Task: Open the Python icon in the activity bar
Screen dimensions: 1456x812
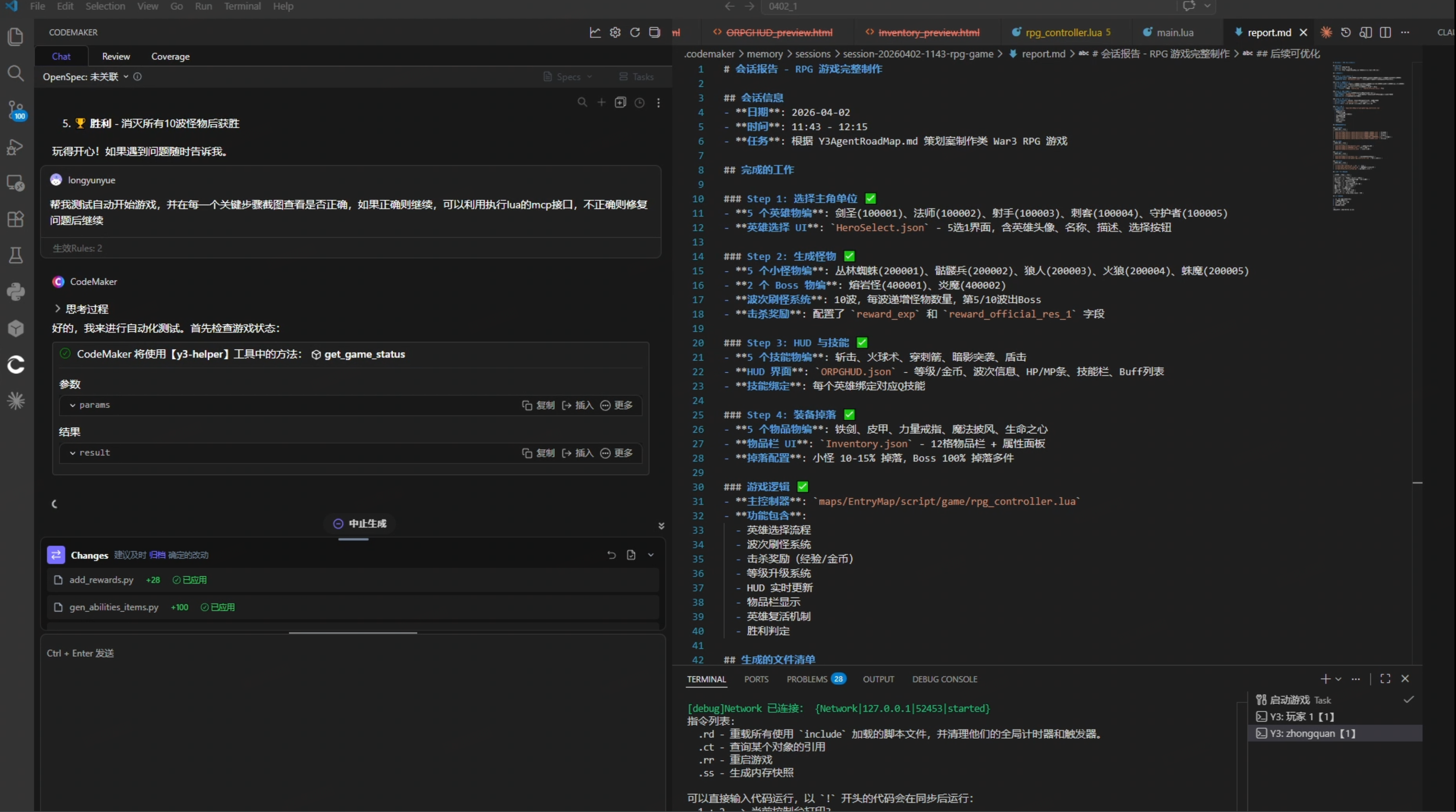Action: [x=15, y=291]
